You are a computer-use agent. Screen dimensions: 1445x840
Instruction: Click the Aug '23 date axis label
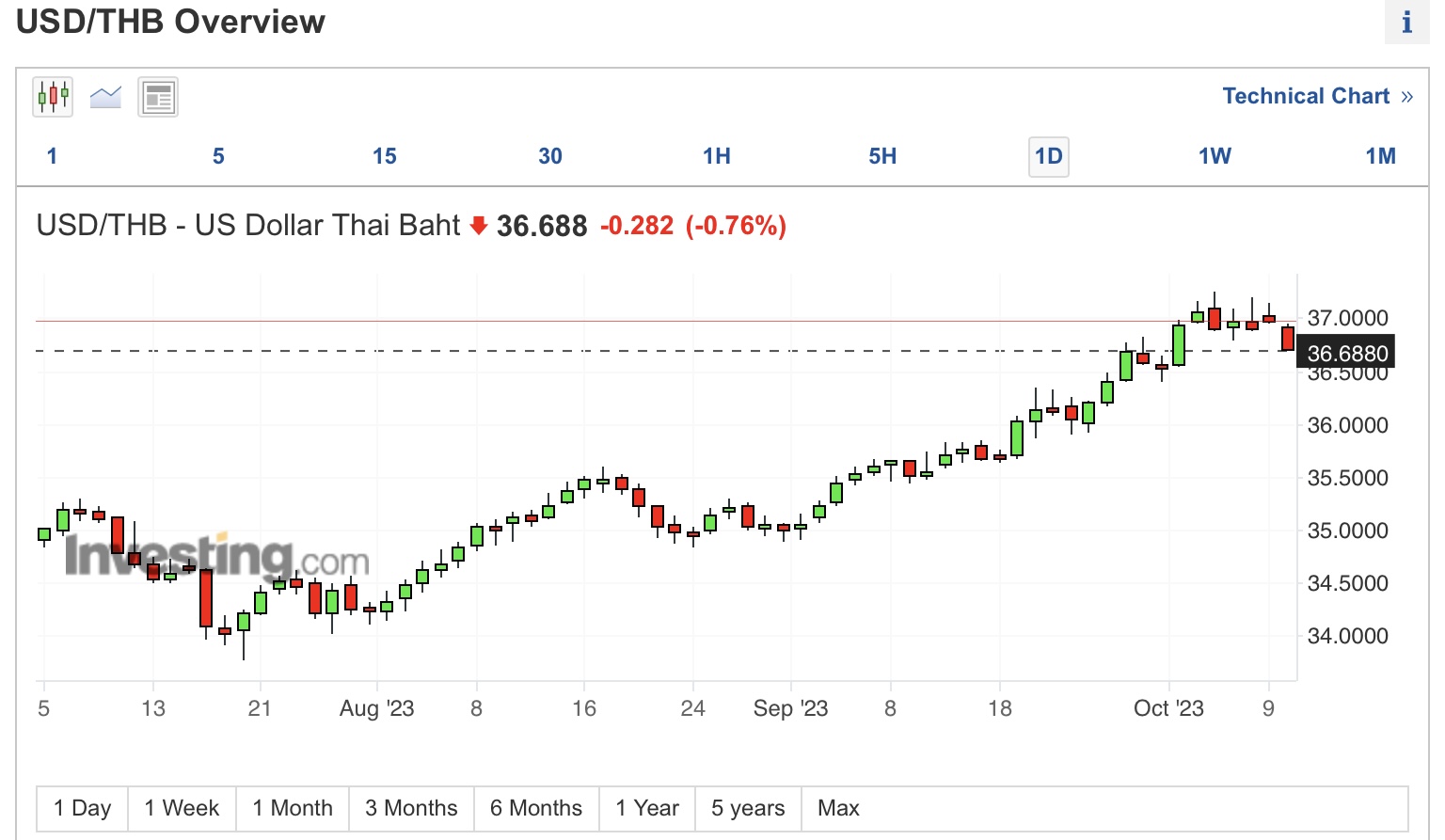point(376,708)
